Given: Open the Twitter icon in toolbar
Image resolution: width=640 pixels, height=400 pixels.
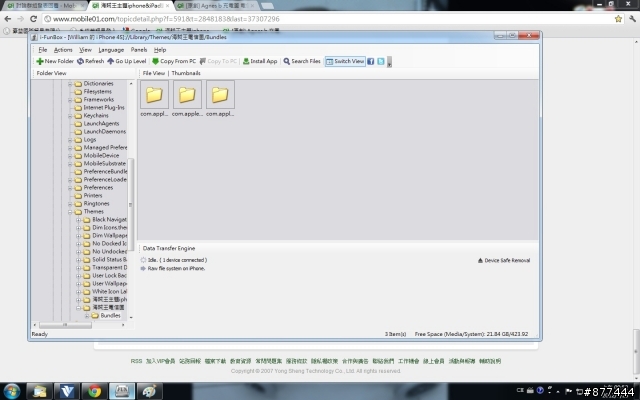Looking at the screenshot, I should pos(381,61).
